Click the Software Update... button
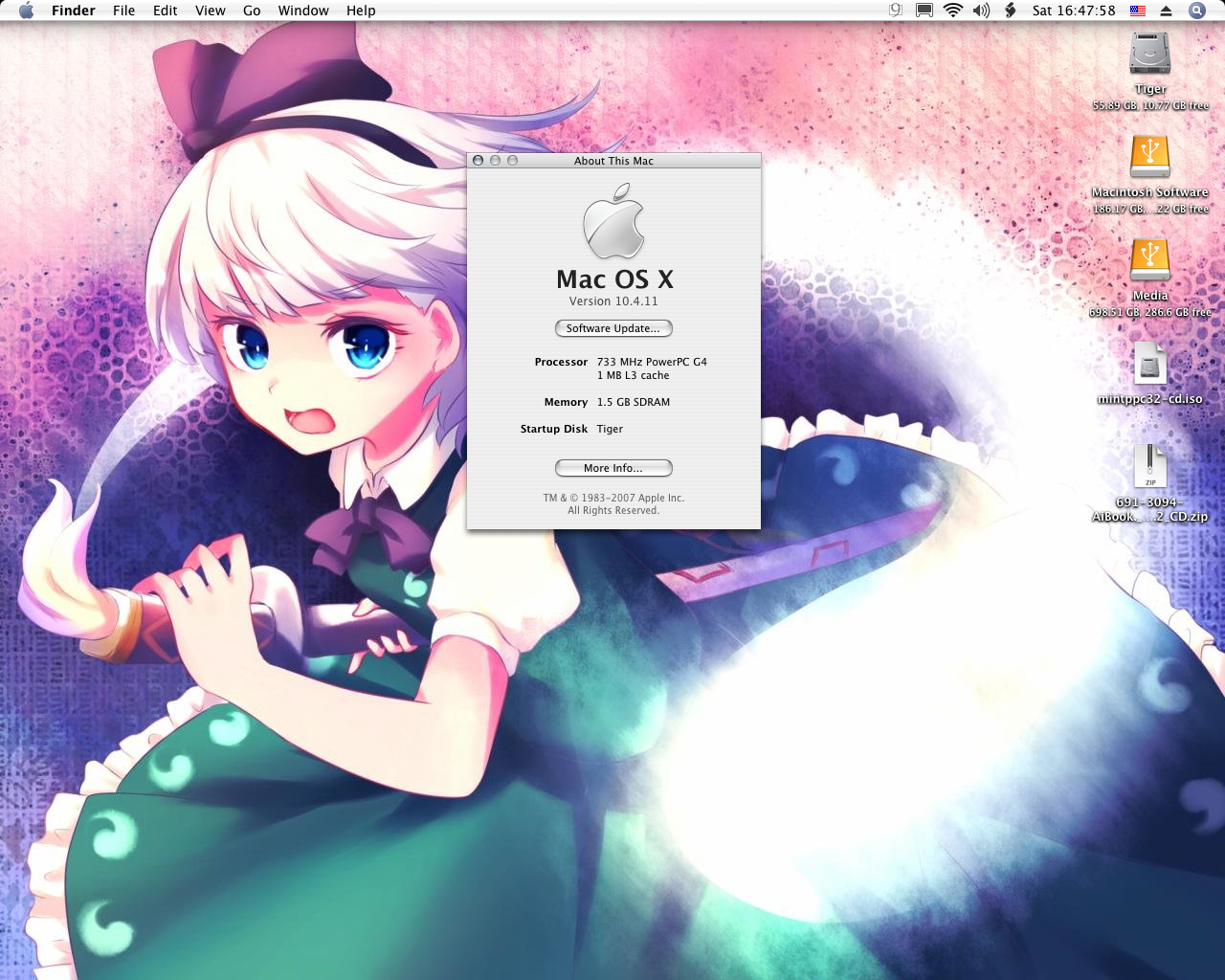 (x=613, y=328)
